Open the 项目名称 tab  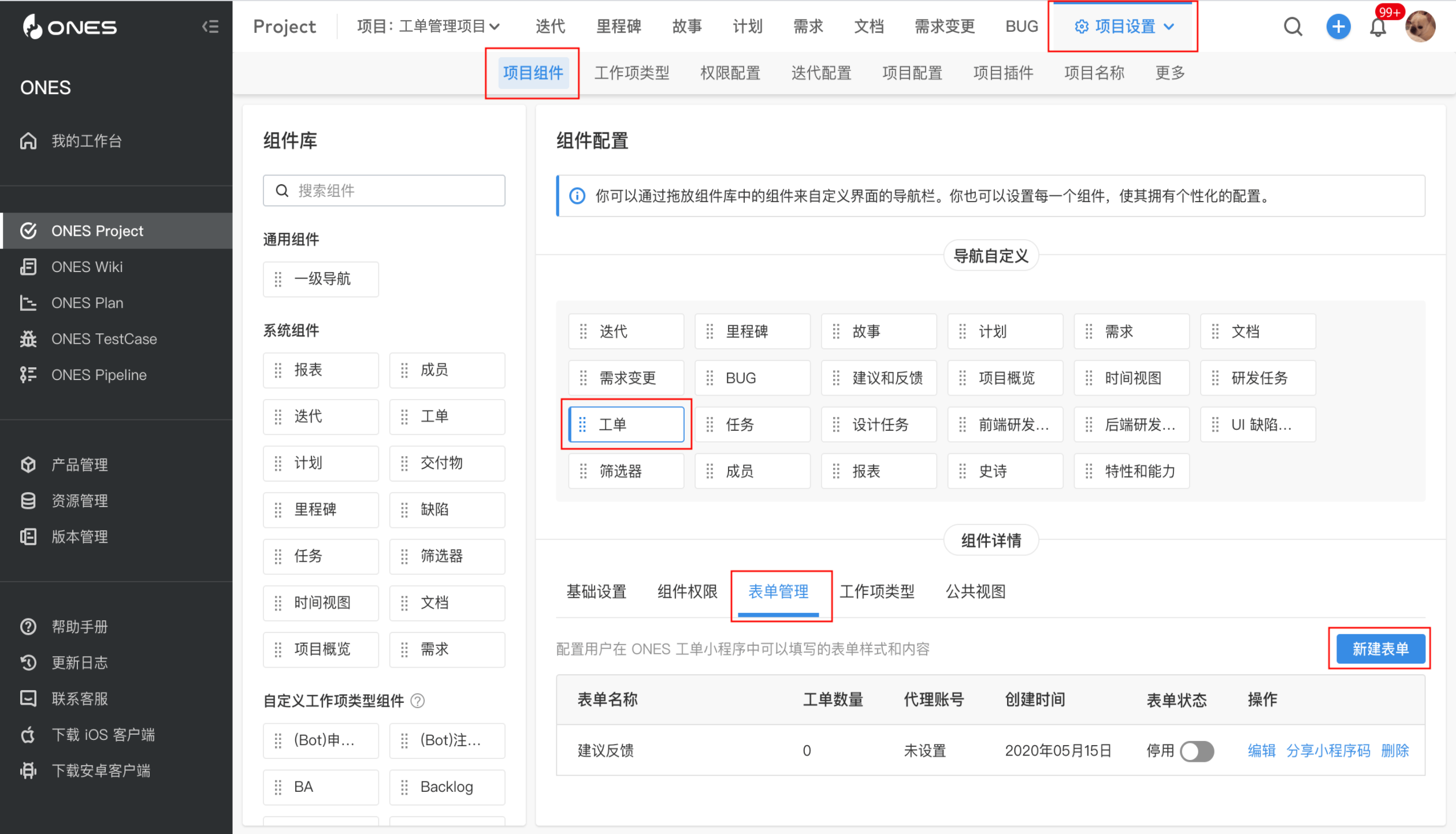click(x=1094, y=73)
